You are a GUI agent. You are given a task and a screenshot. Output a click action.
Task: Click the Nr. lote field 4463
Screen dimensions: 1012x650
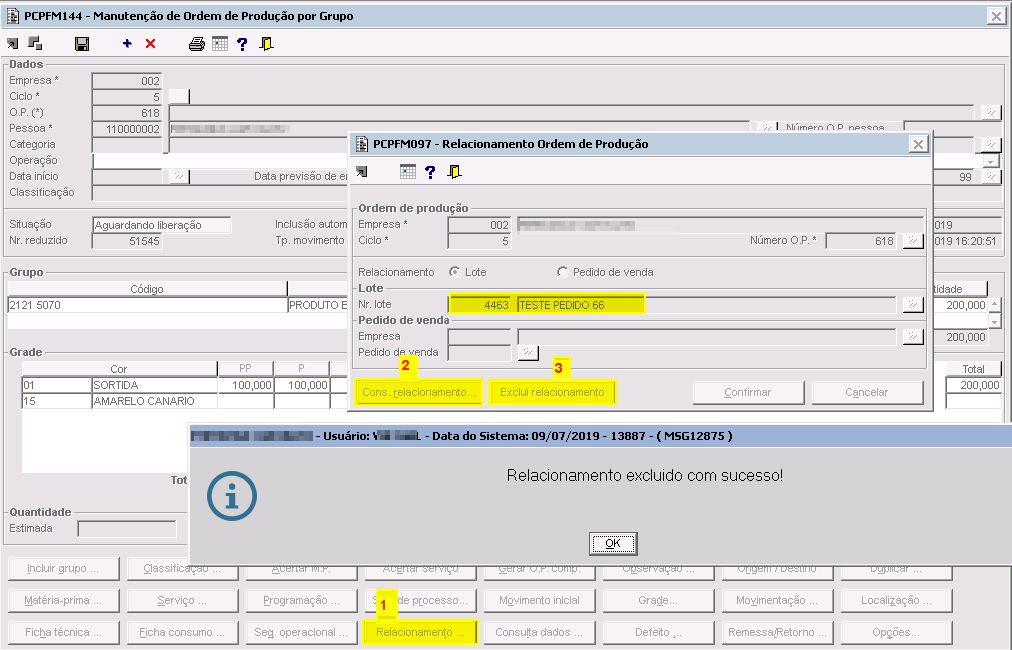tap(480, 305)
